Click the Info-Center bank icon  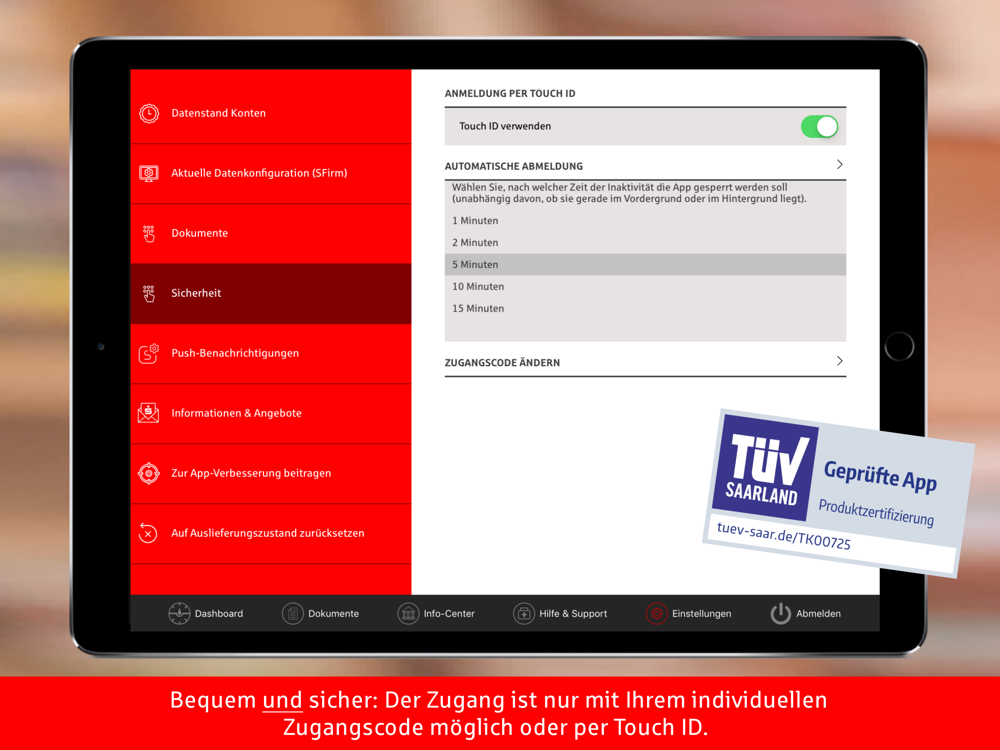408,614
